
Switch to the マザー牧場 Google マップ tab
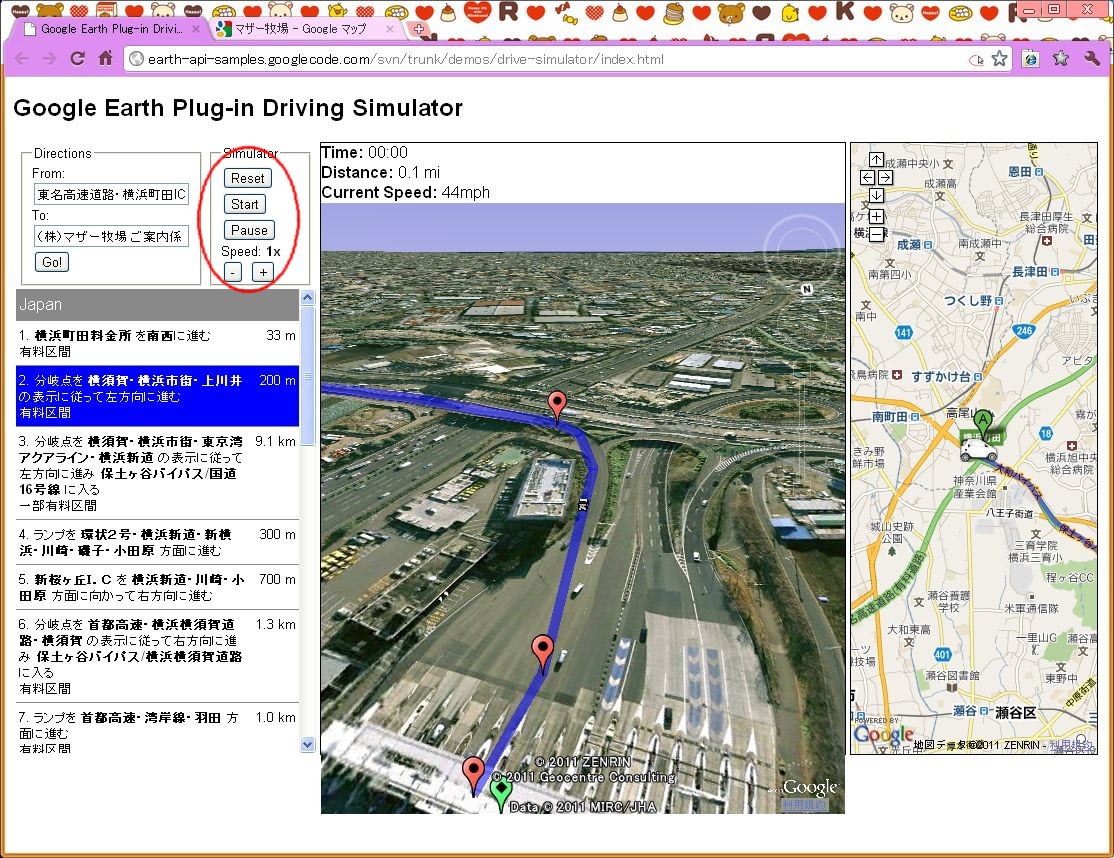point(301,29)
